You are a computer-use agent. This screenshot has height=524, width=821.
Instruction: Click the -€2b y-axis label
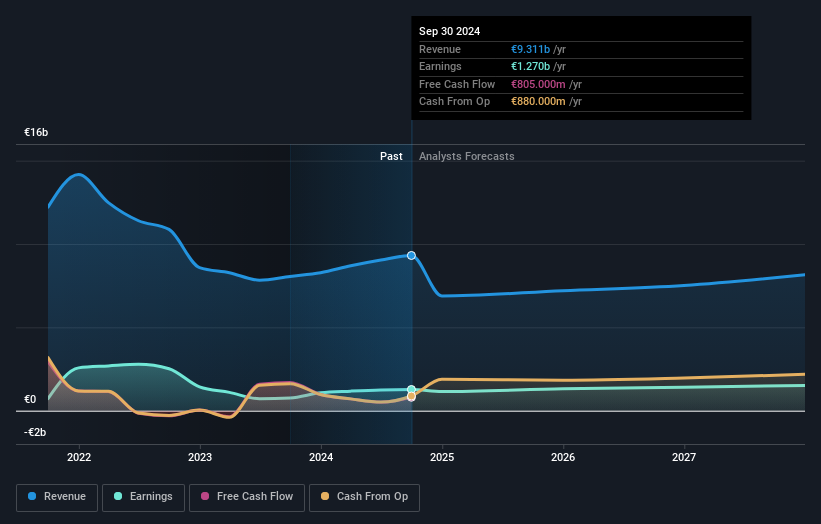point(35,432)
